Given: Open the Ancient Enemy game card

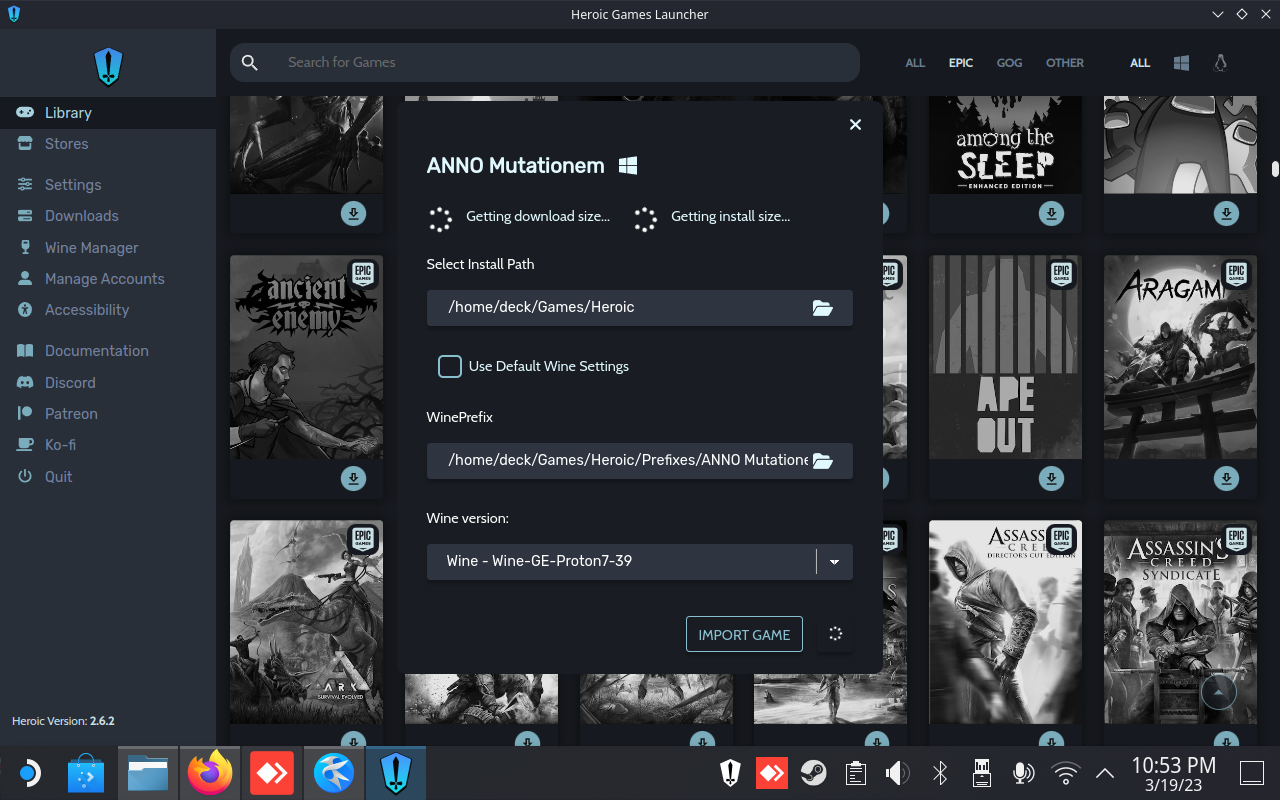Looking at the screenshot, I should tap(306, 357).
